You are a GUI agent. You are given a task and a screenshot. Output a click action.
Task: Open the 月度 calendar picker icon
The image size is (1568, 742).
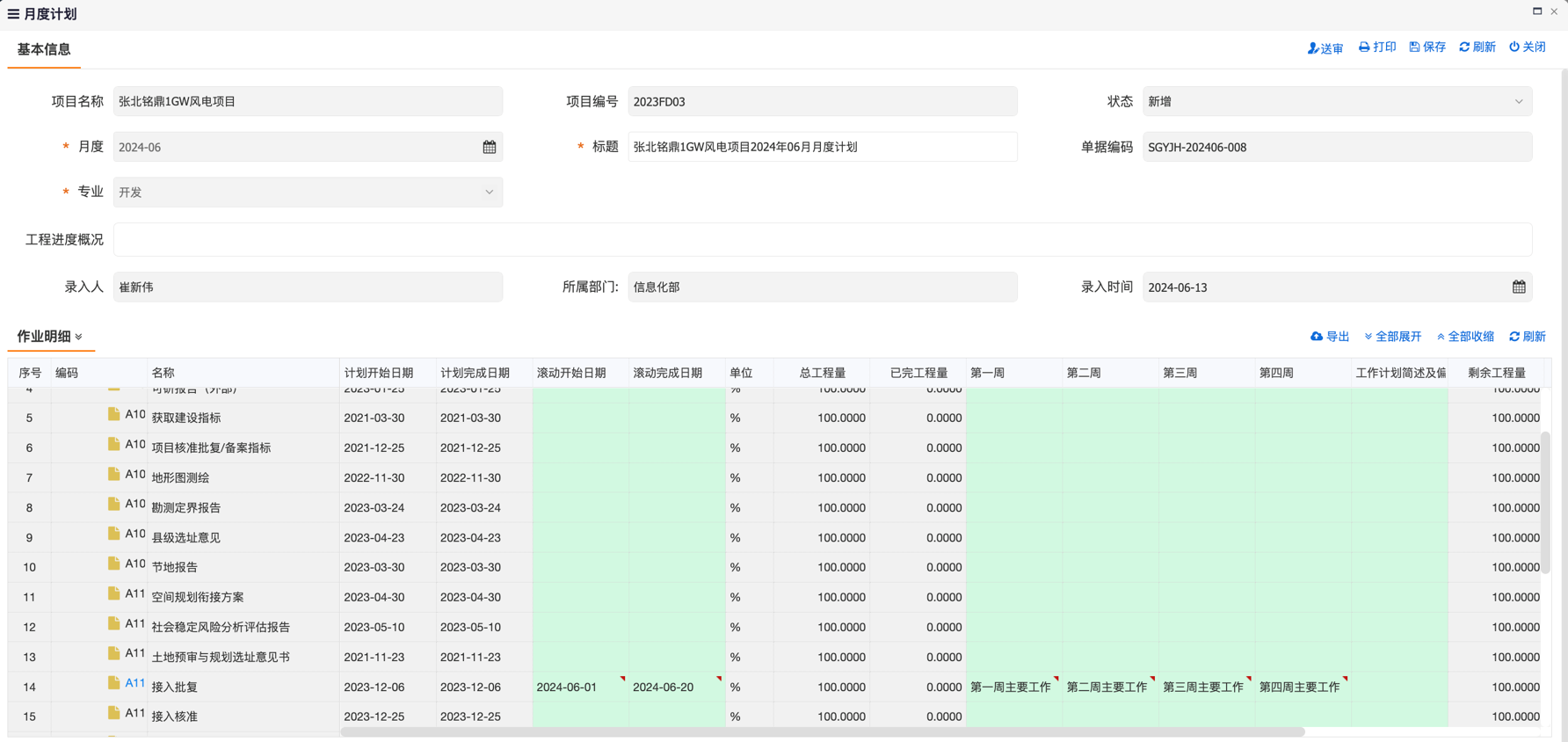490,147
